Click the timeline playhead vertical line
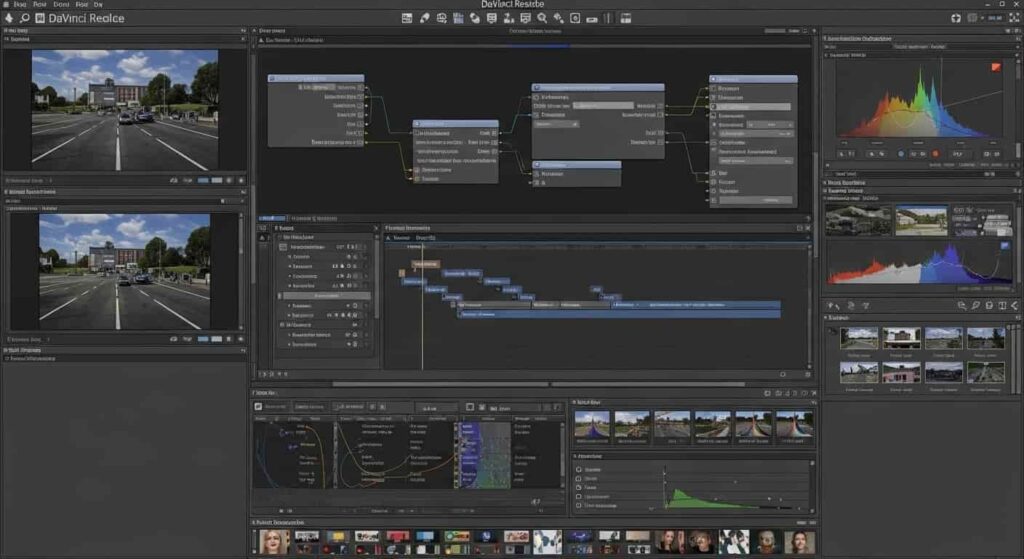The image size is (1024, 559). [423, 307]
